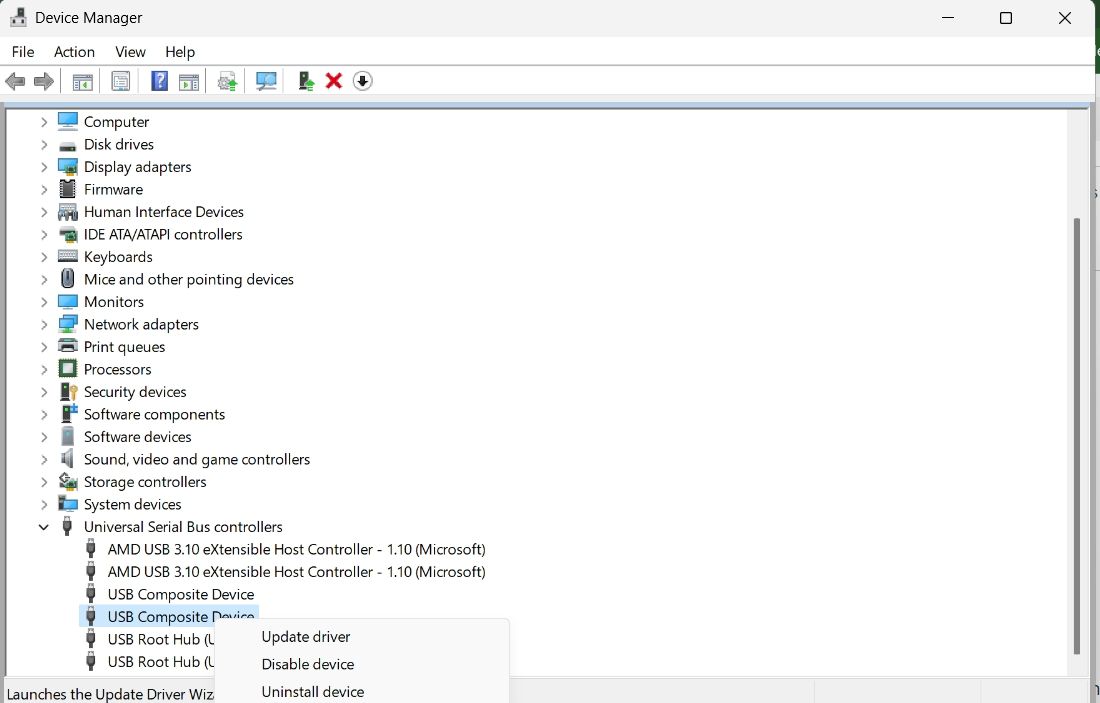Click the red X Uninstall device icon
The image size is (1100, 703).
tap(334, 81)
